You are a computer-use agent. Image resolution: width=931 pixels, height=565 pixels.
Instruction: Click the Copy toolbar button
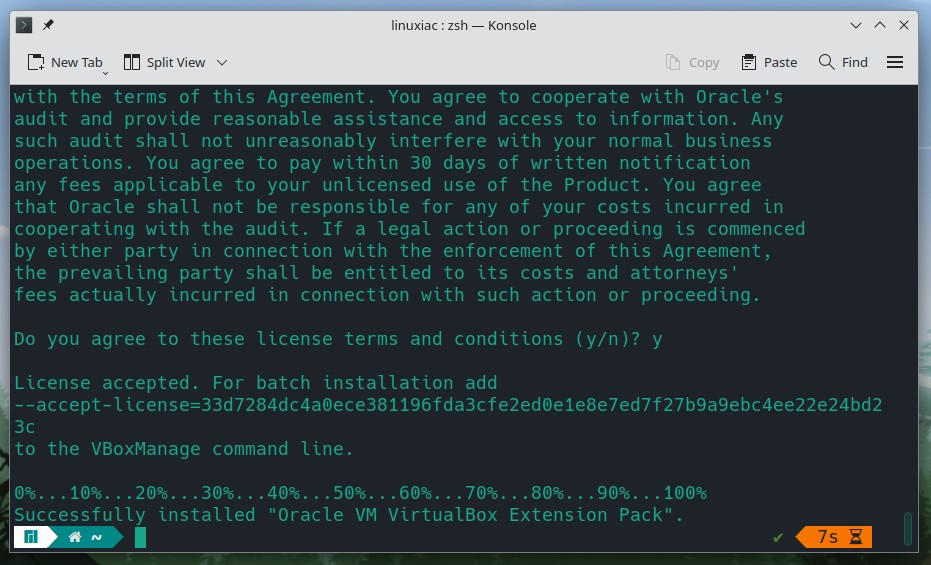pyautogui.click(x=692, y=62)
